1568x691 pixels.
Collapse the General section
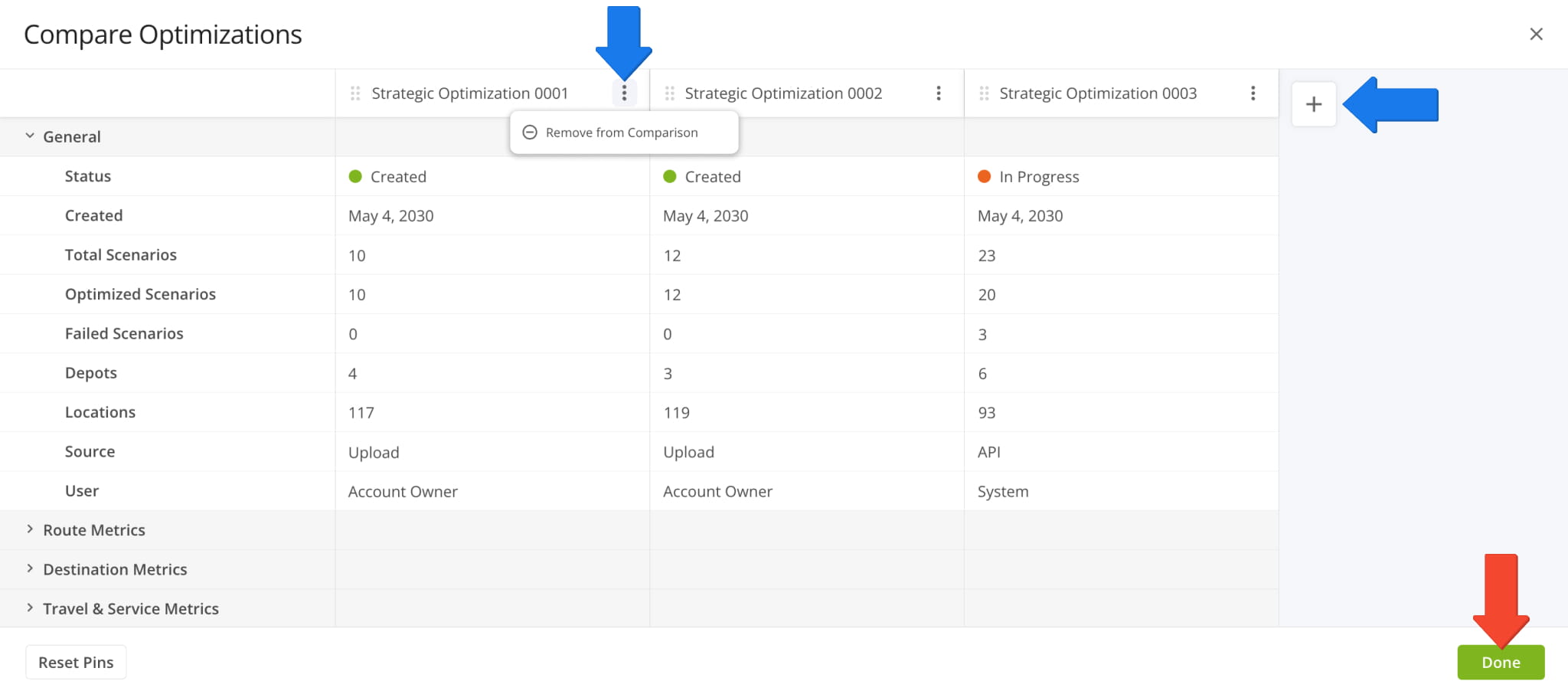tap(30, 136)
